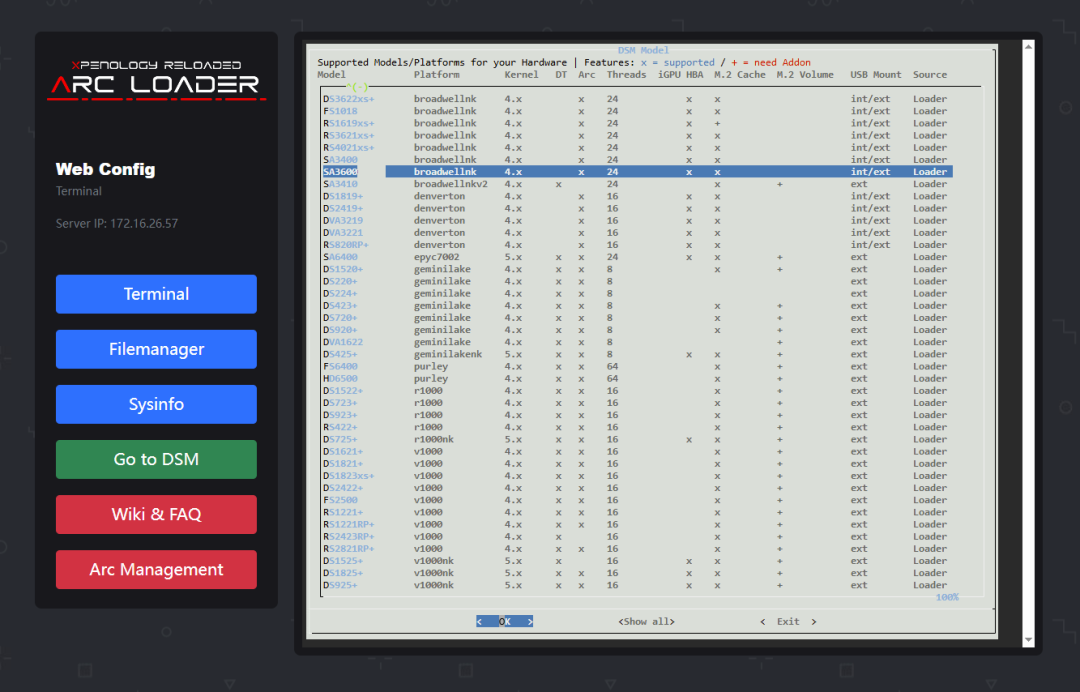The image size is (1080, 692).
Task: Click the Server IP 172.16.26.57 text
Action: pos(117,223)
